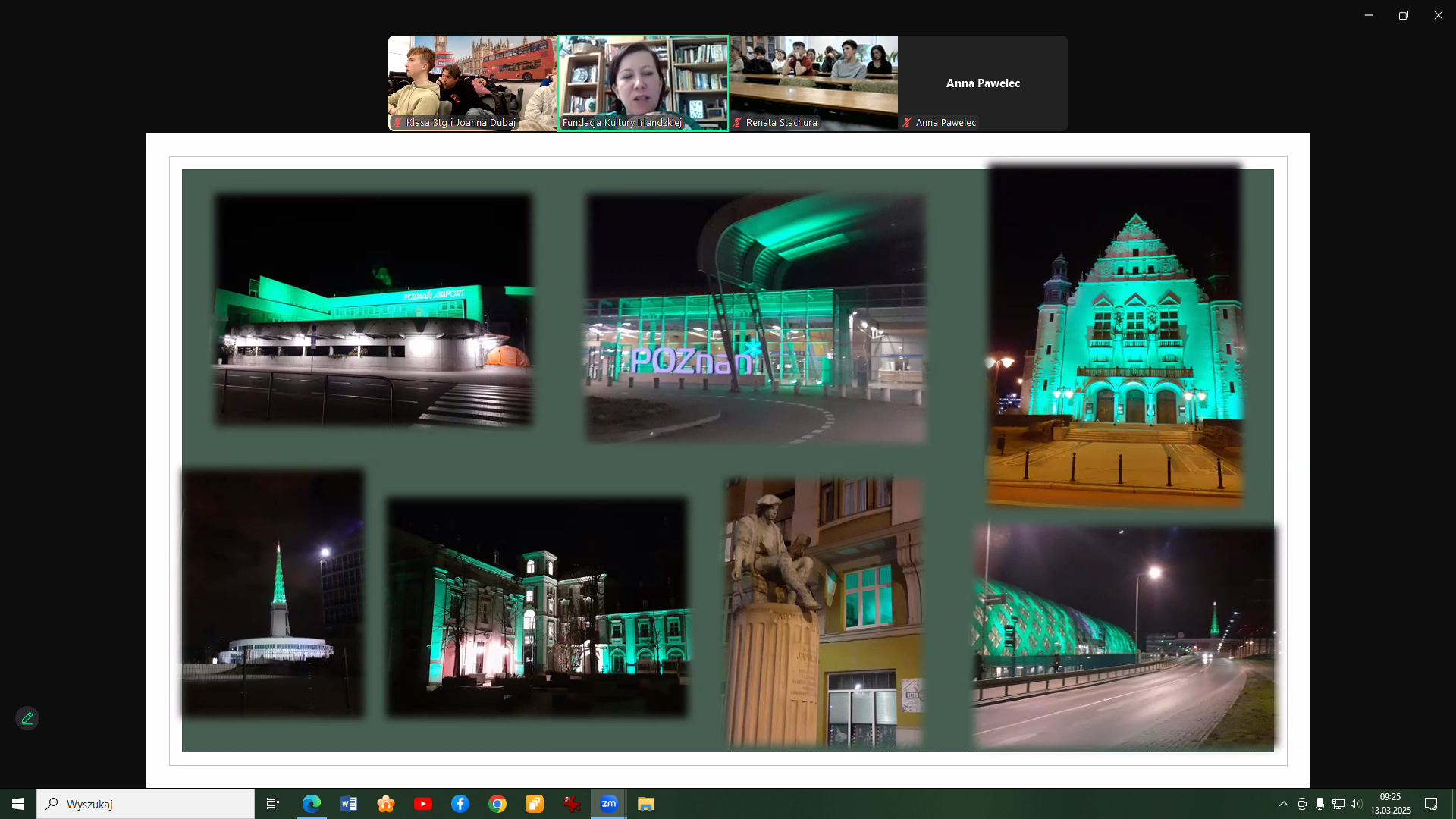
Task: Click the microphone tray icon
Action: point(1320,804)
